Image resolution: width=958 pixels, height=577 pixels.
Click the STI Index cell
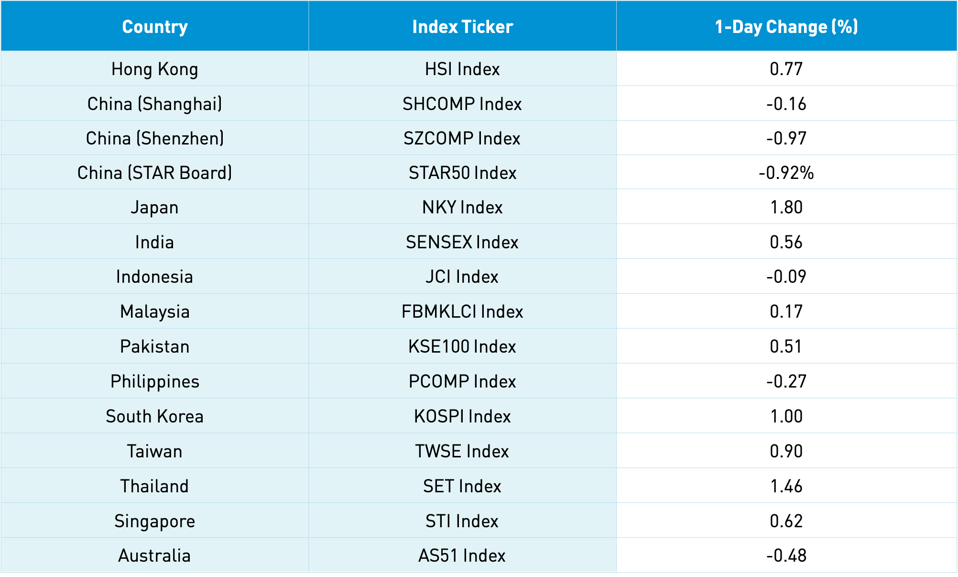click(x=462, y=521)
